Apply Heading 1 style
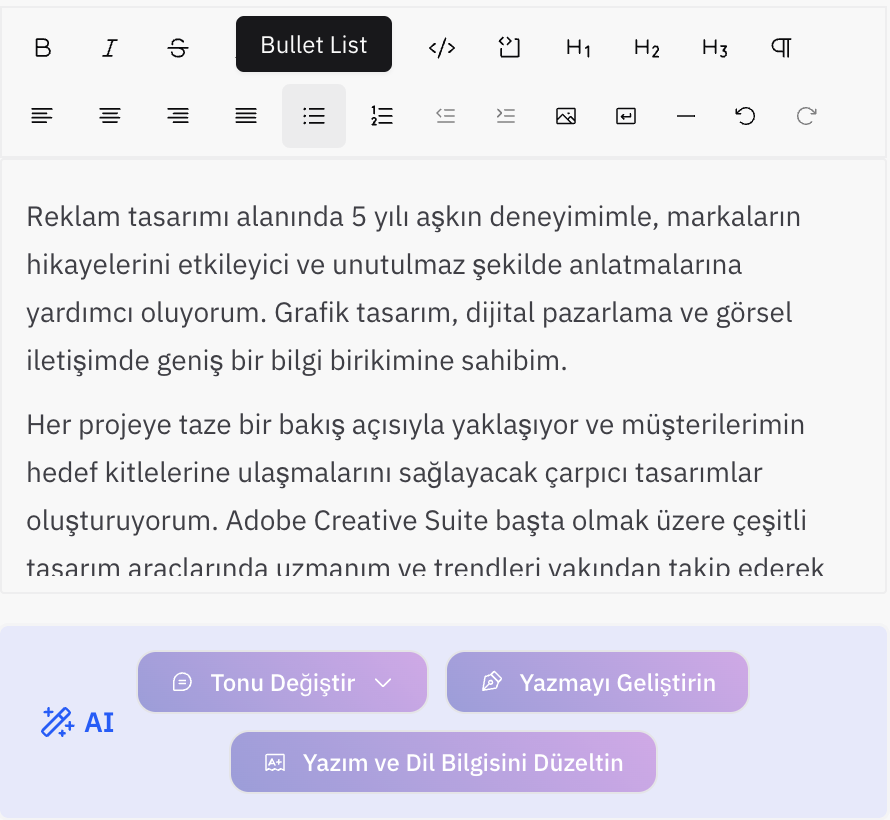This screenshot has height=820, width=890. (x=578, y=47)
